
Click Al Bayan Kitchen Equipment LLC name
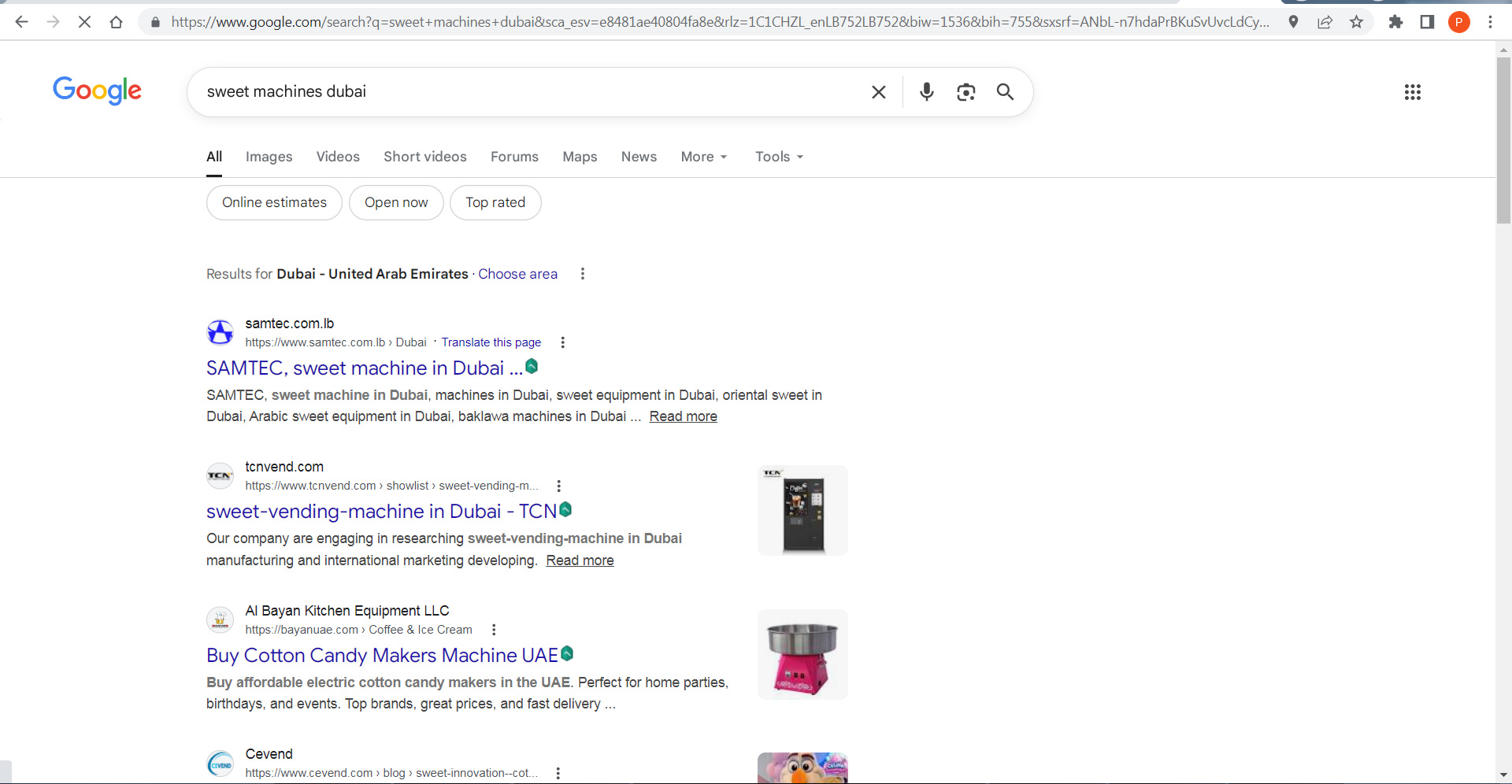coord(347,611)
